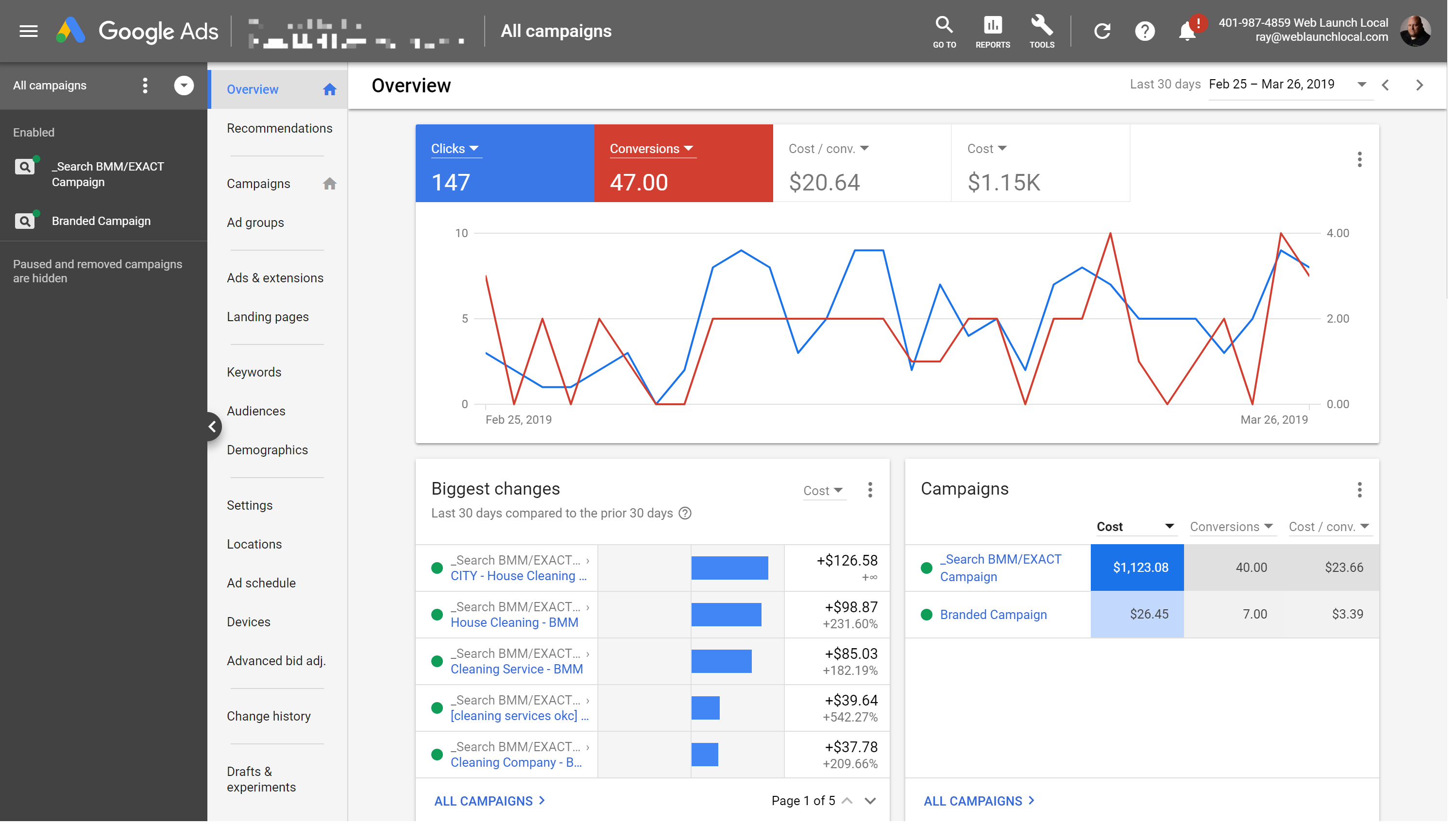
Task: Collapse the sidebar with arrow handle
Action: [213, 426]
